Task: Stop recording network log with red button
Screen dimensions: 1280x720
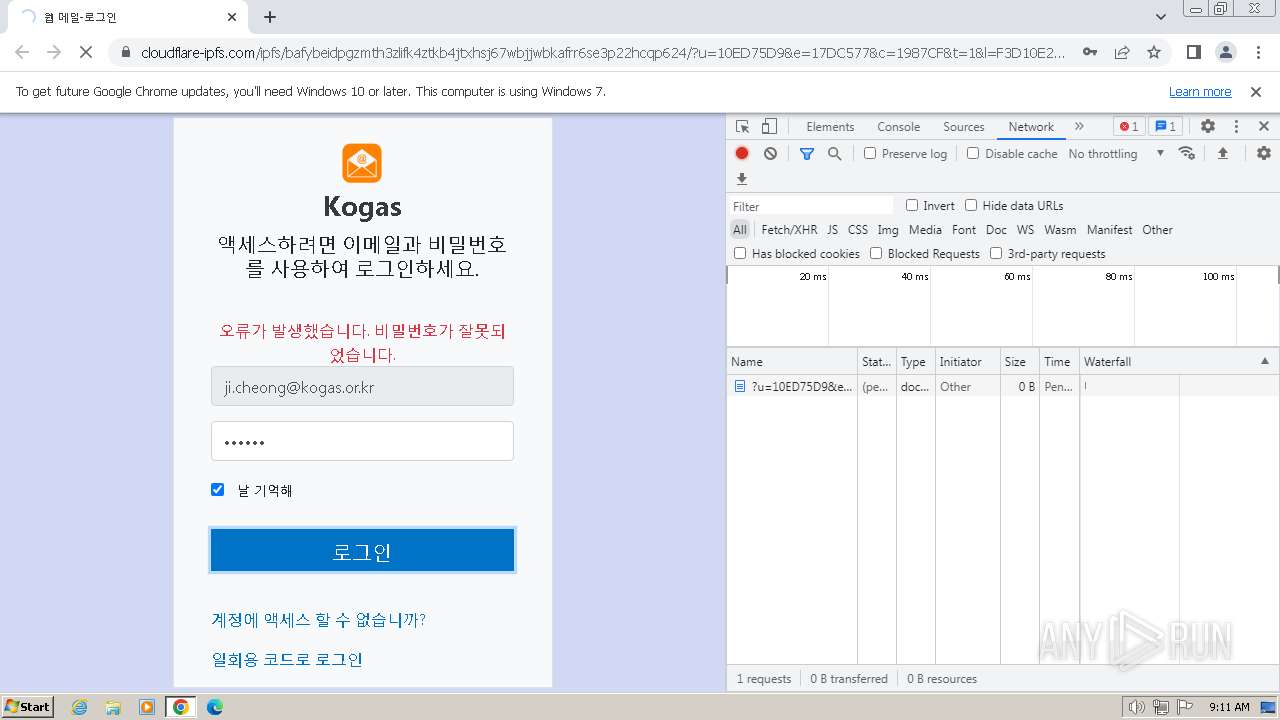Action: (x=742, y=154)
